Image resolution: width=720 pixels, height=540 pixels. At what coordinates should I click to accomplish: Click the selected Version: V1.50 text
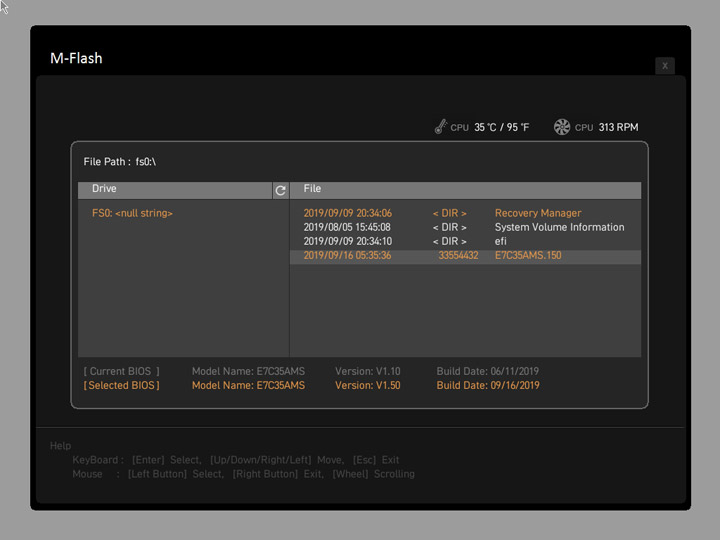tap(367, 385)
